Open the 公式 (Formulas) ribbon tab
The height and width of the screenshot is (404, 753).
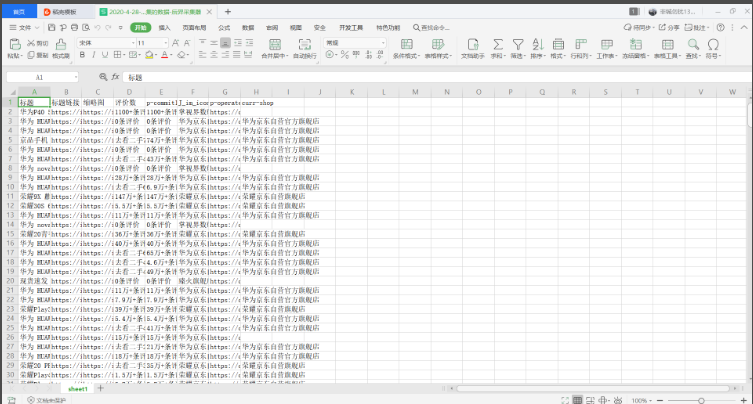click(x=224, y=28)
